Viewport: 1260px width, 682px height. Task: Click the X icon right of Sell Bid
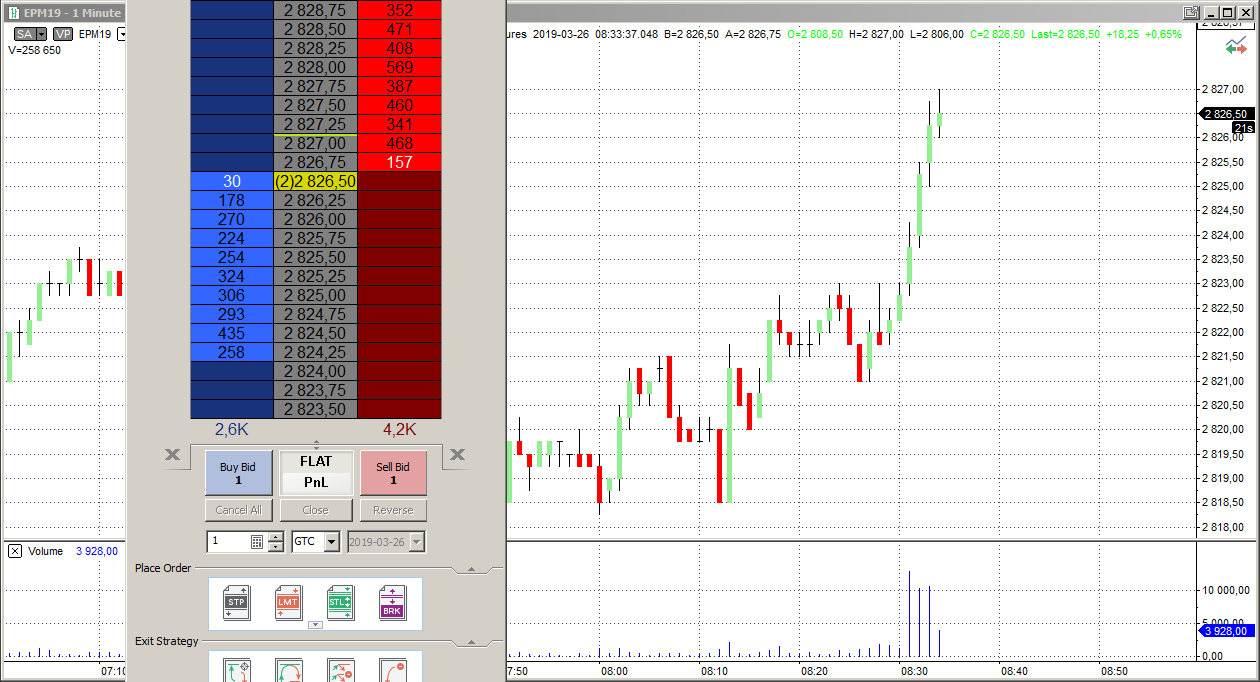[457, 455]
